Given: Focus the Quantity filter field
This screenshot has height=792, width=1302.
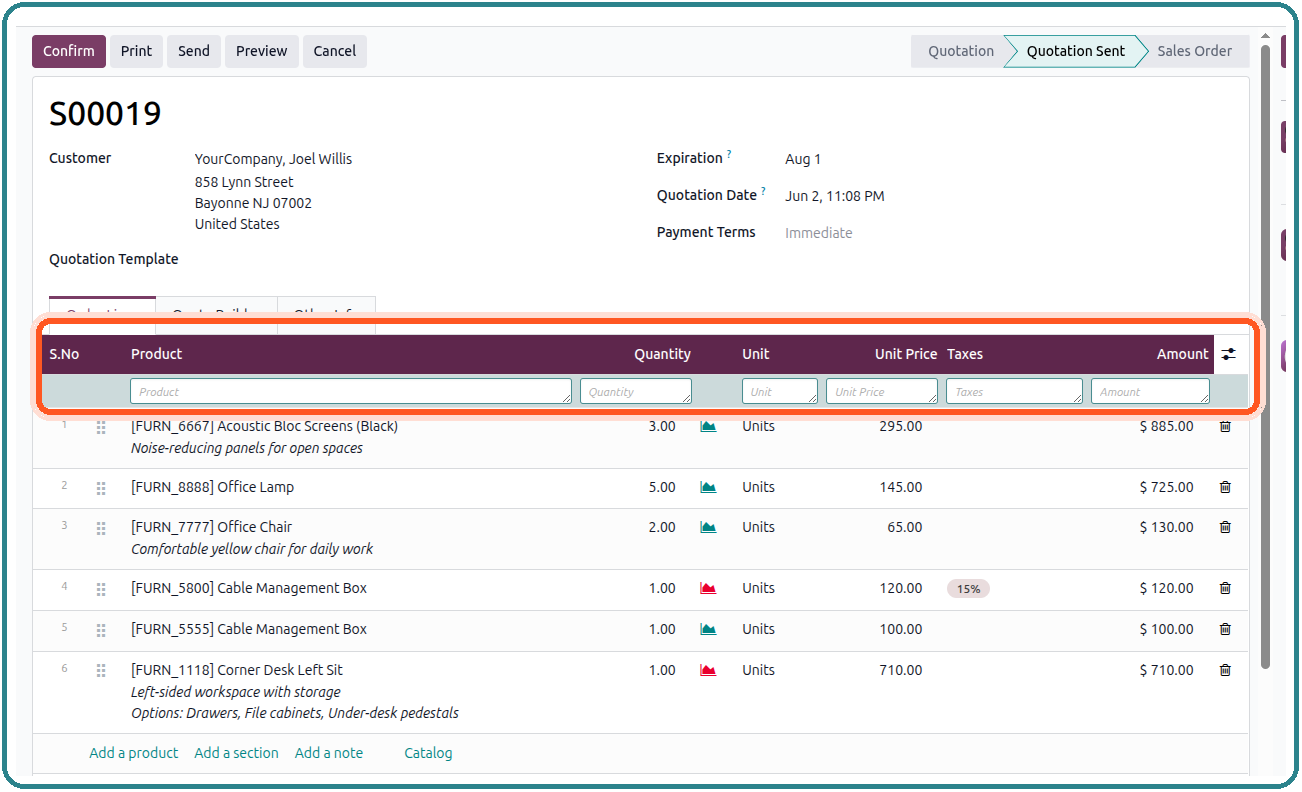Looking at the screenshot, I should tap(636, 392).
